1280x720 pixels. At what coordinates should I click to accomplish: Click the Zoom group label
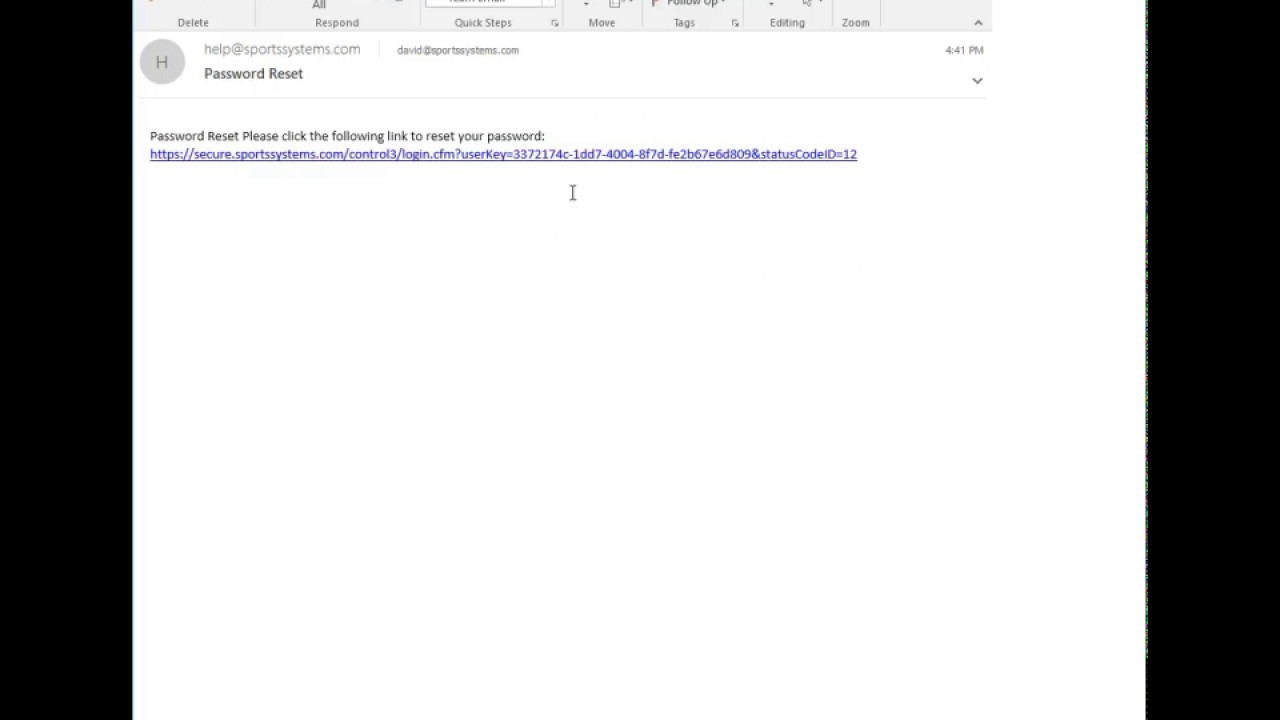(x=856, y=22)
